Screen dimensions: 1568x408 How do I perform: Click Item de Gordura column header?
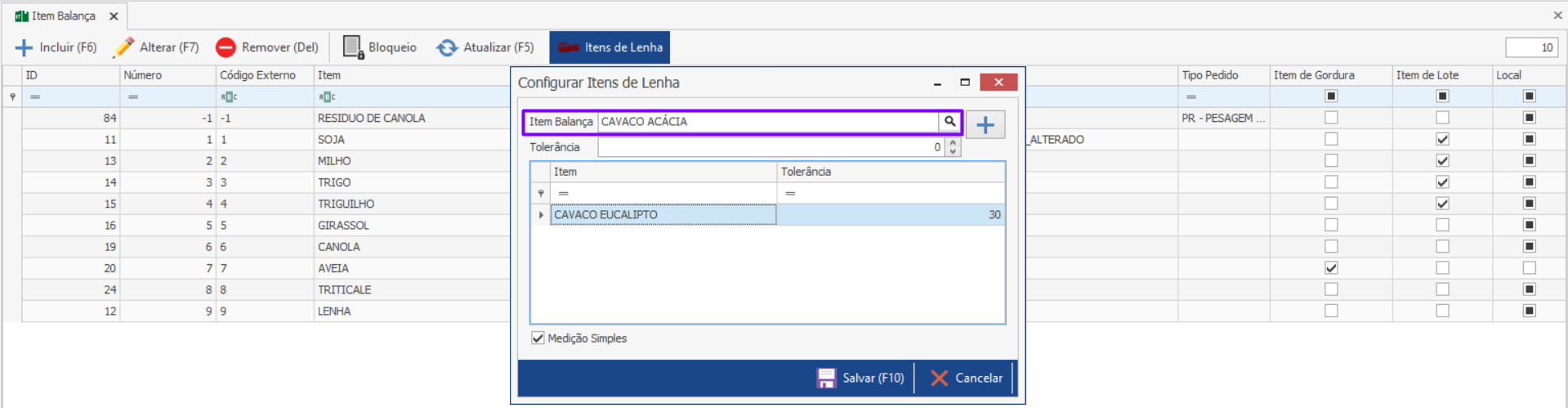pos(1331,75)
